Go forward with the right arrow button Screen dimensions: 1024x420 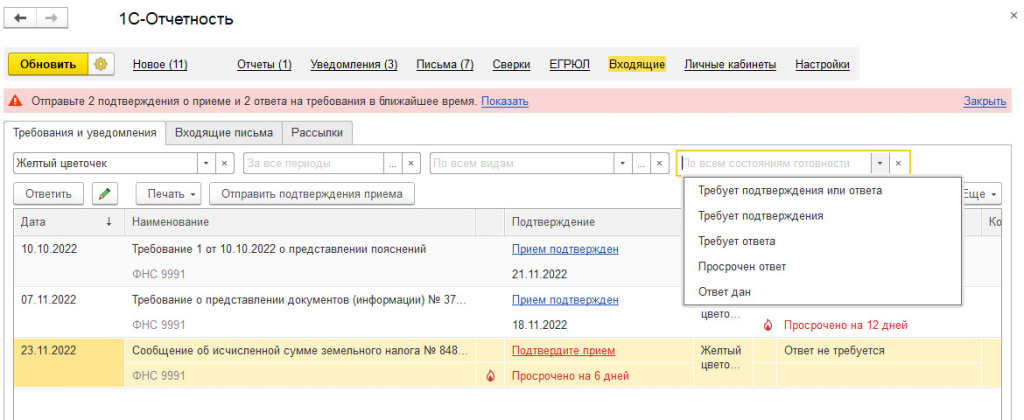tap(51, 18)
